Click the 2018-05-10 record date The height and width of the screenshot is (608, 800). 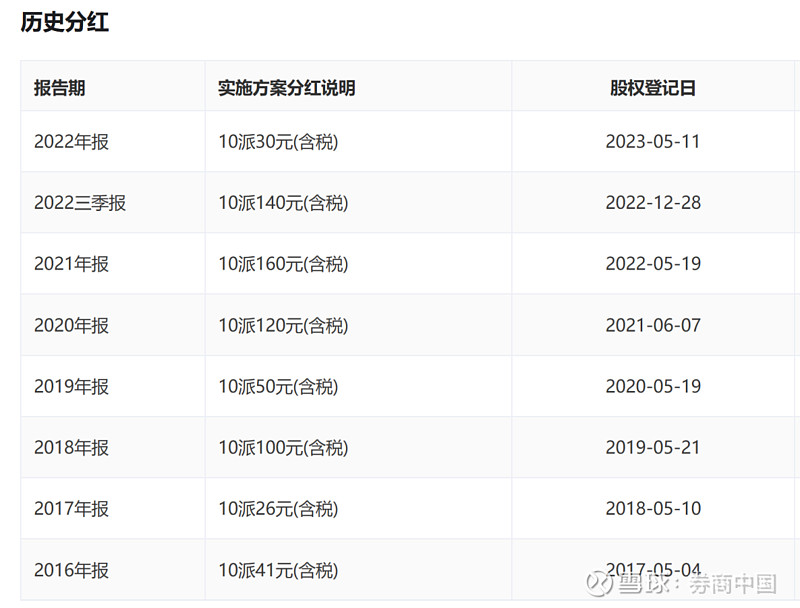(652, 508)
